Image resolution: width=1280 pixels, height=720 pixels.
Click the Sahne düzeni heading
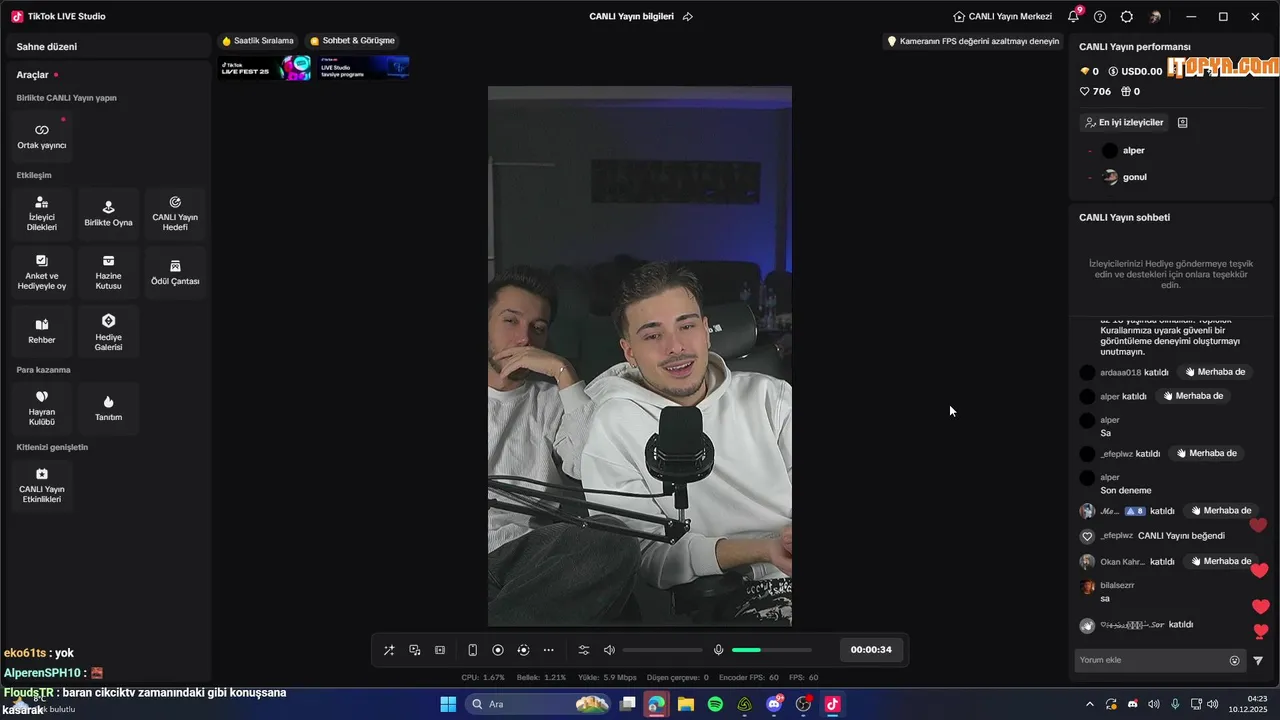click(x=47, y=47)
